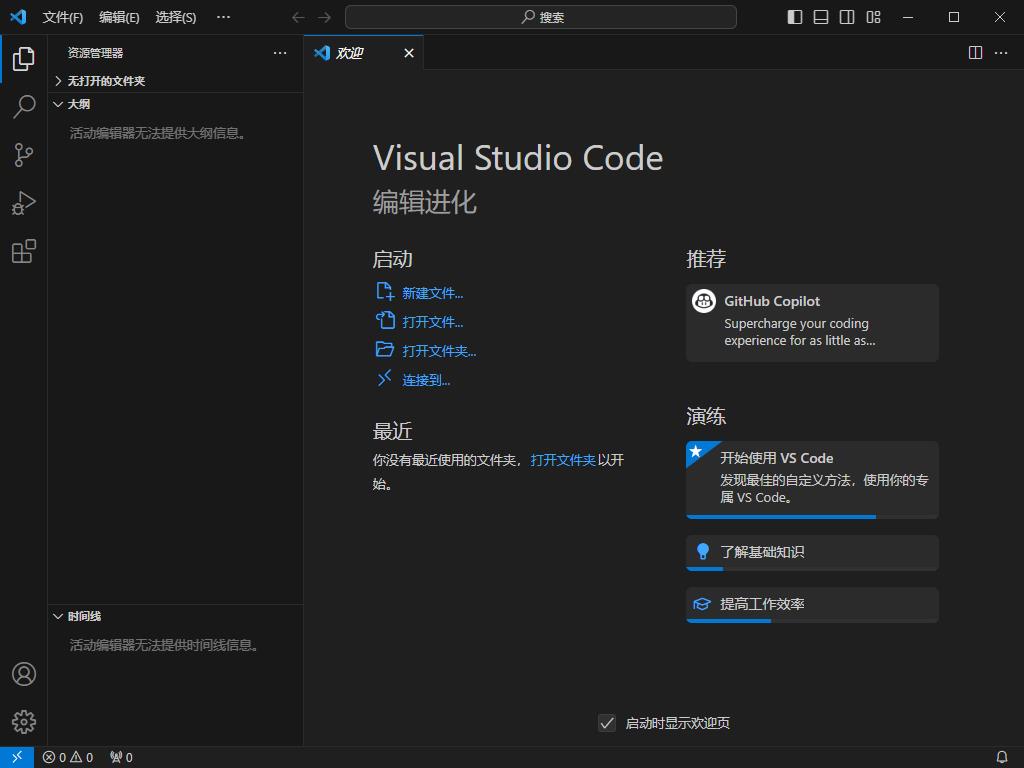Click the progress bar under 提高工作效率
This screenshot has width=1024, height=768.
coord(812,621)
